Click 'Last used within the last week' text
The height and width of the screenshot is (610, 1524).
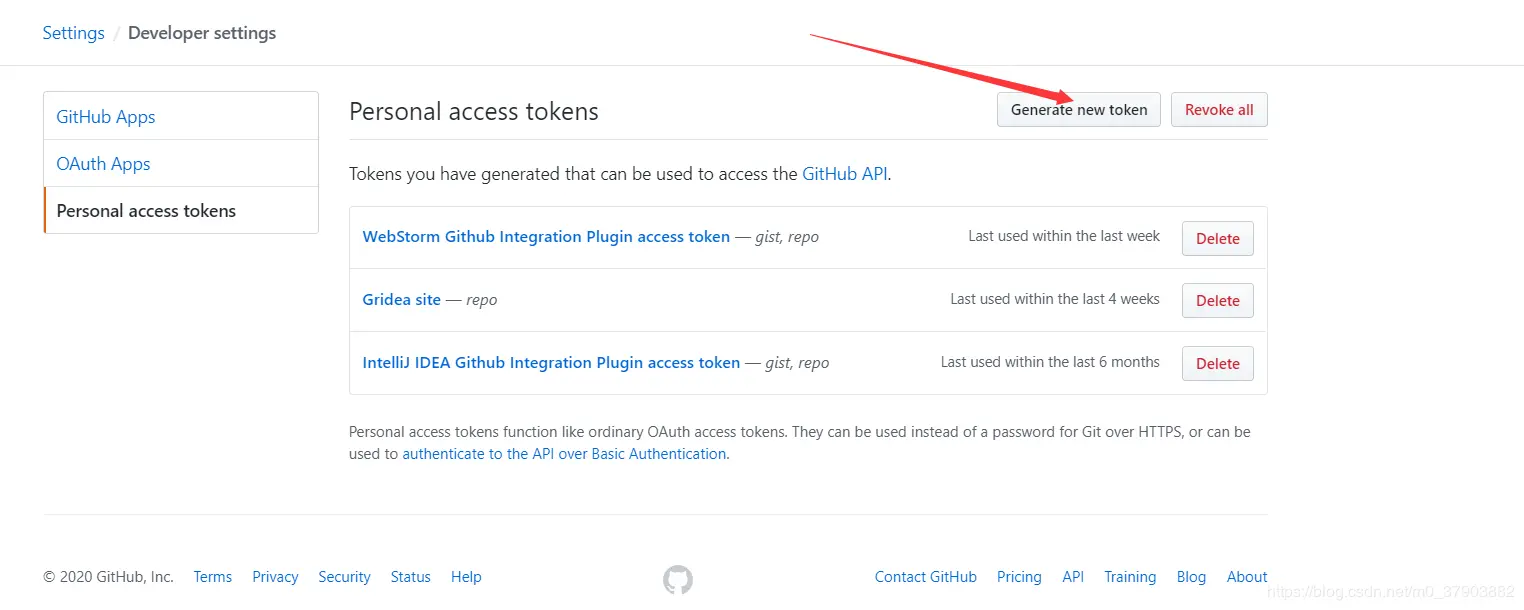click(x=1064, y=236)
